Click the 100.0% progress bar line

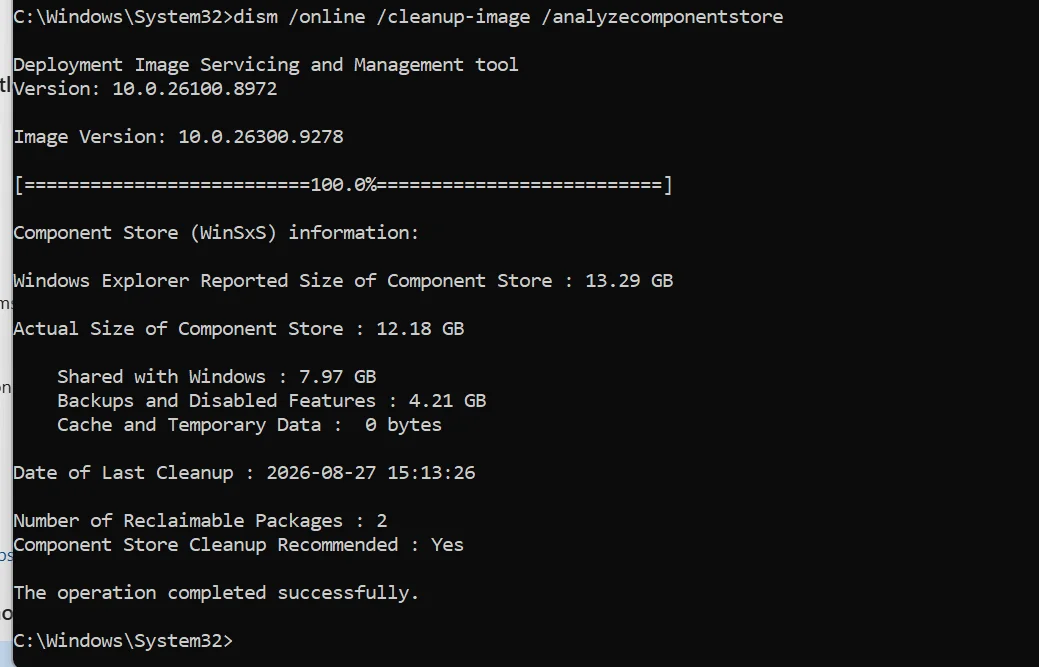(x=343, y=185)
